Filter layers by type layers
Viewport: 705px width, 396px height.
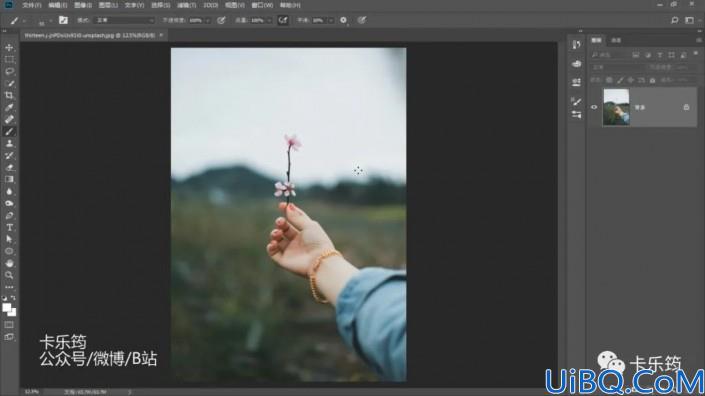pyautogui.click(x=660, y=55)
